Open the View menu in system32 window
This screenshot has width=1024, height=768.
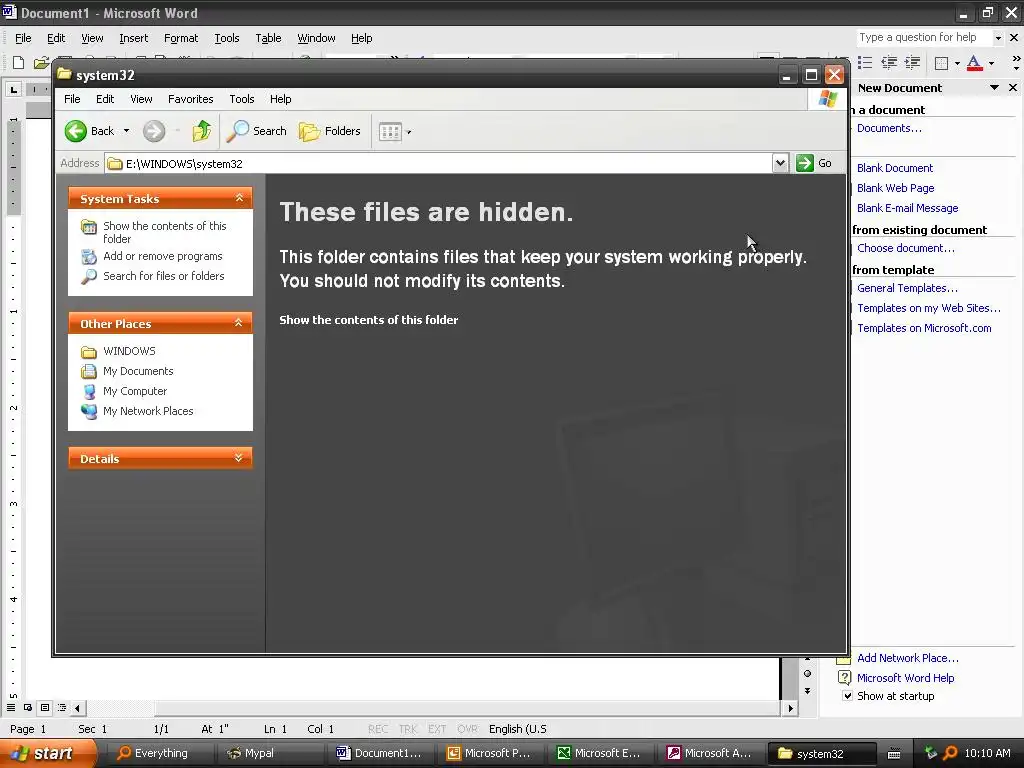pos(141,99)
